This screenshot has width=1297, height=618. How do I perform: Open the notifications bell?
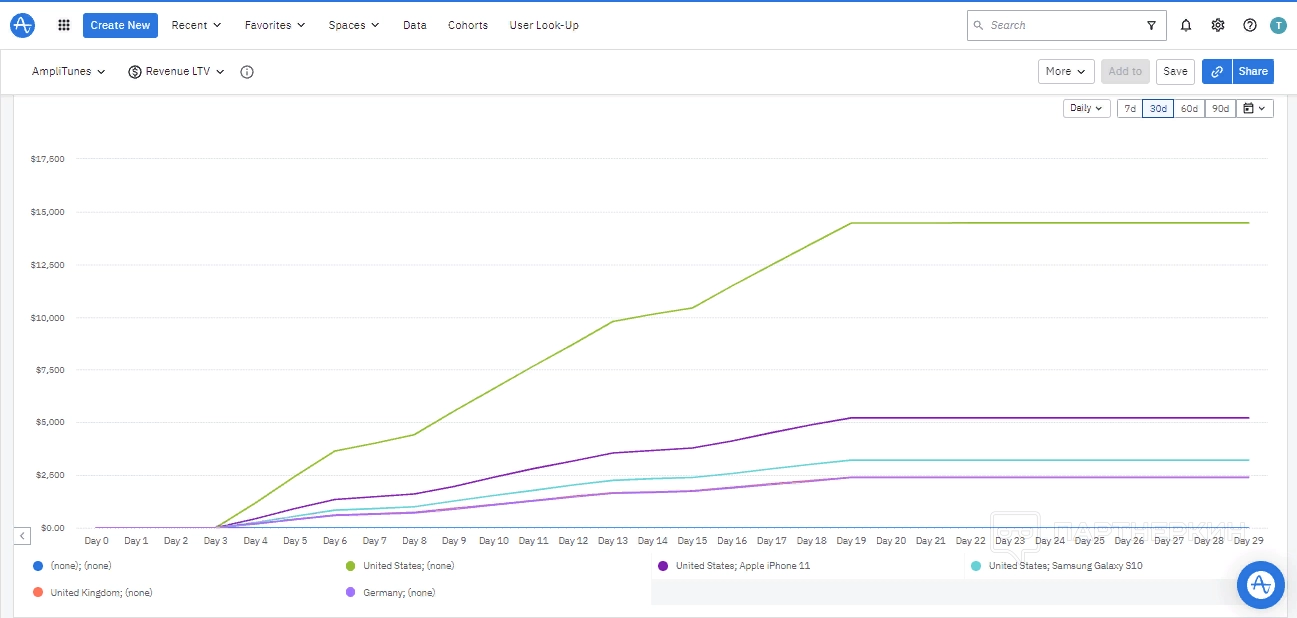(1186, 25)
